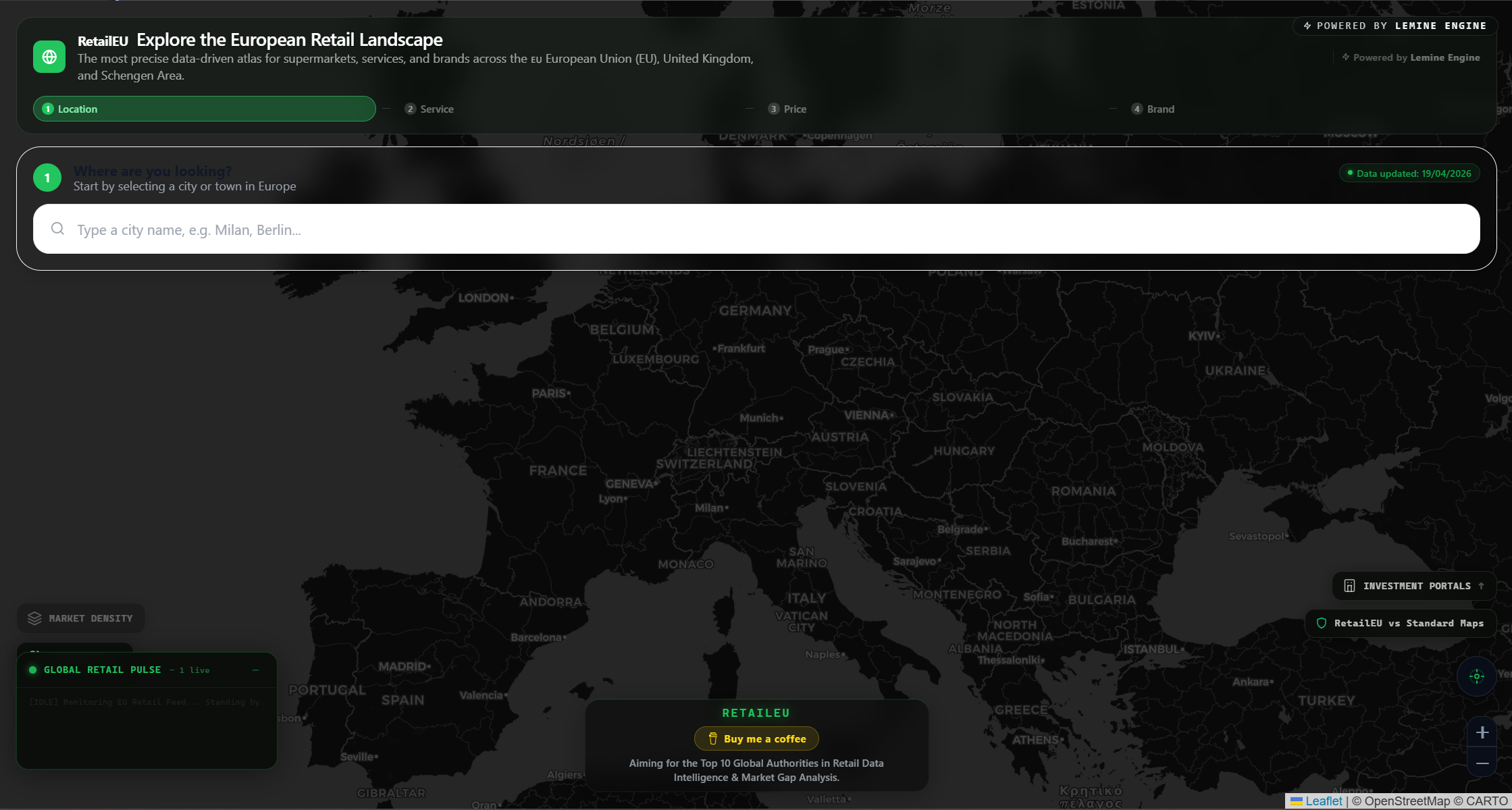Image resolution: width=1512 pixels, height=810 pixels.
Task: Click the RetailEU brand name in header
Action: pos(103,41)
